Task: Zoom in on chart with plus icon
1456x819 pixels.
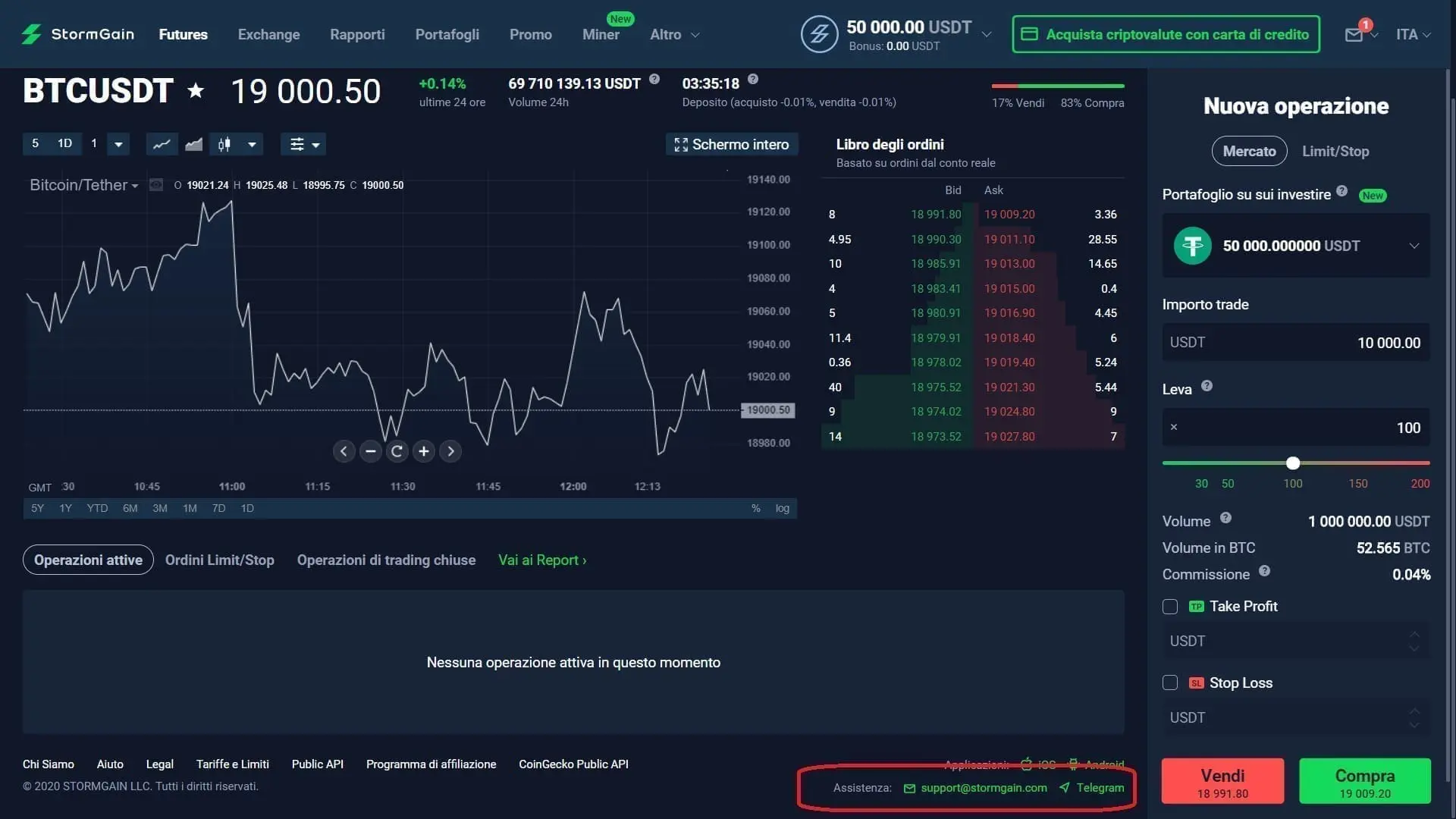Action: coord(423,451)
